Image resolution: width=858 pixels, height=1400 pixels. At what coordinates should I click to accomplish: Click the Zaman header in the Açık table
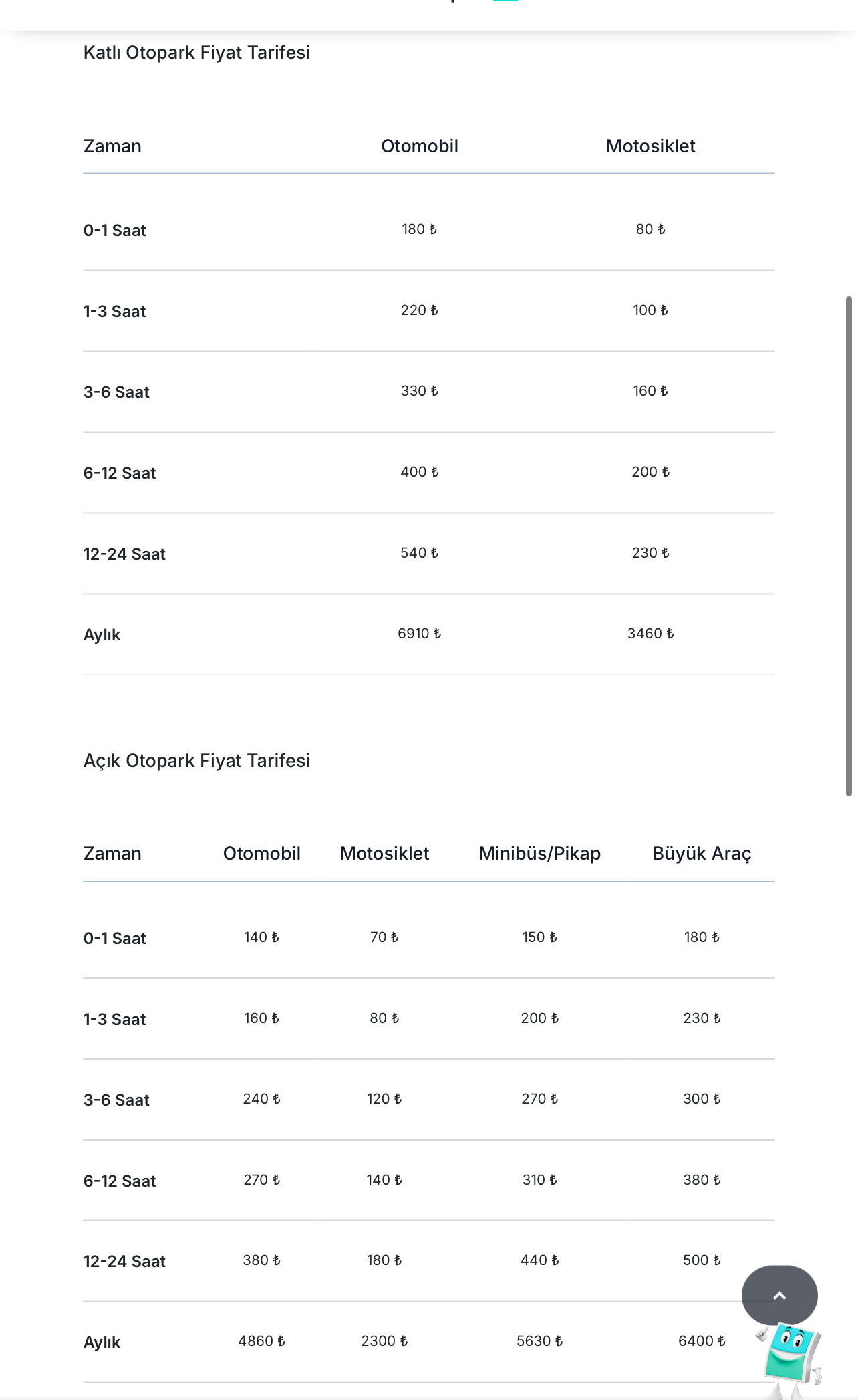(112, 854)
